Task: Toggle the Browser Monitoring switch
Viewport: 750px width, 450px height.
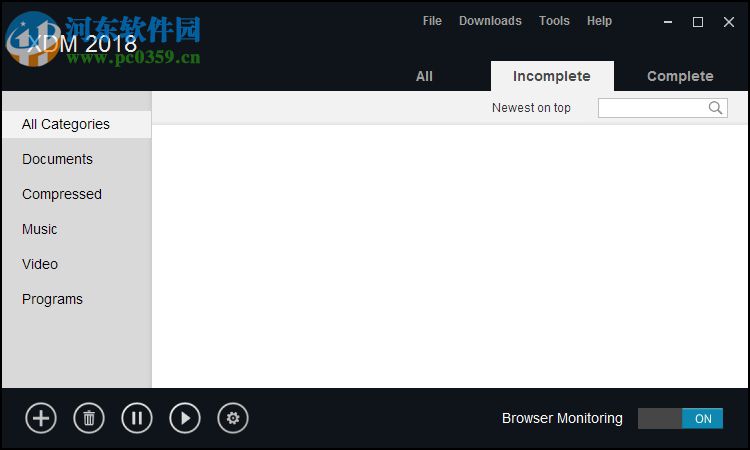Action: (x=680, y=418)
